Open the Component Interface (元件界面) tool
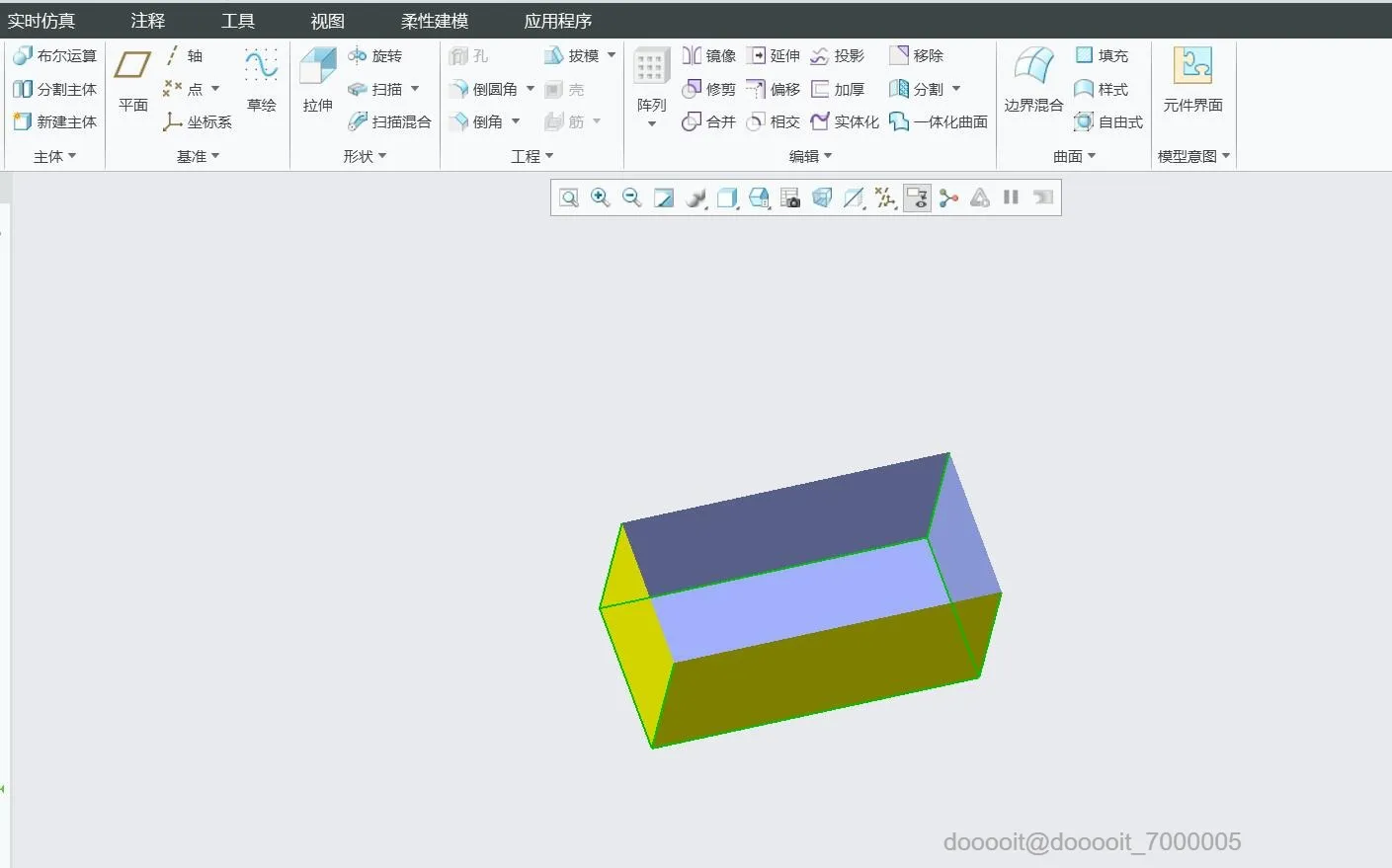Viewport: 1392px width, 868px height. 1193,80
